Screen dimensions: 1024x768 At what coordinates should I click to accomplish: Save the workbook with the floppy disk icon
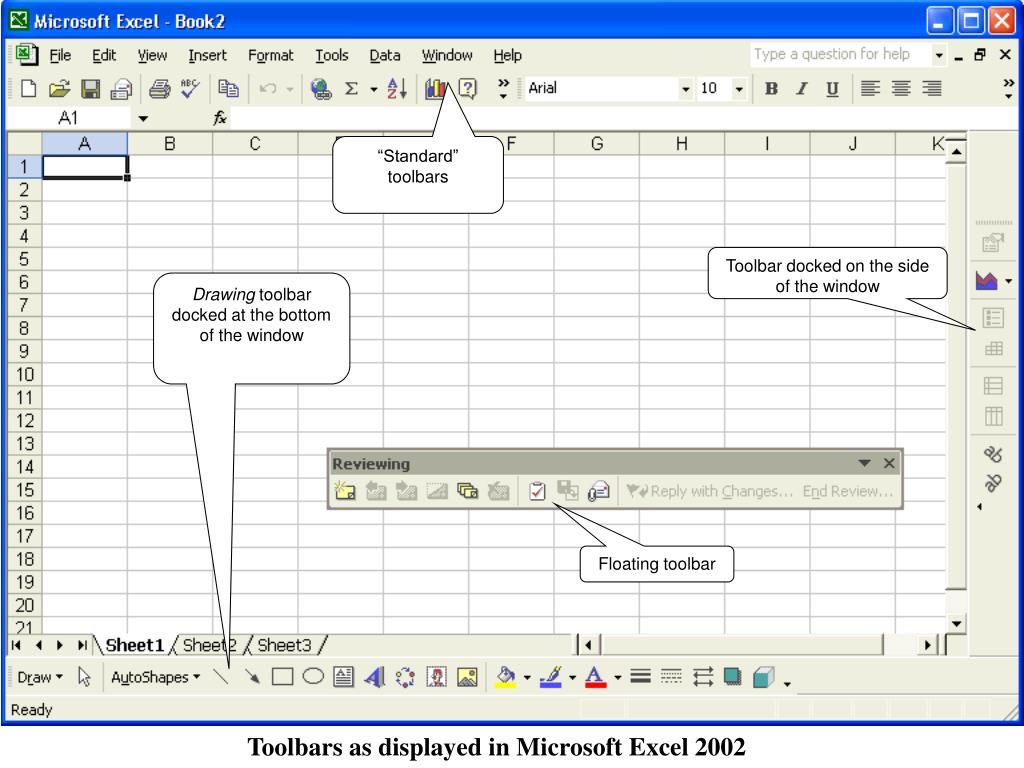pyautogui.click(x=90, y=88)
